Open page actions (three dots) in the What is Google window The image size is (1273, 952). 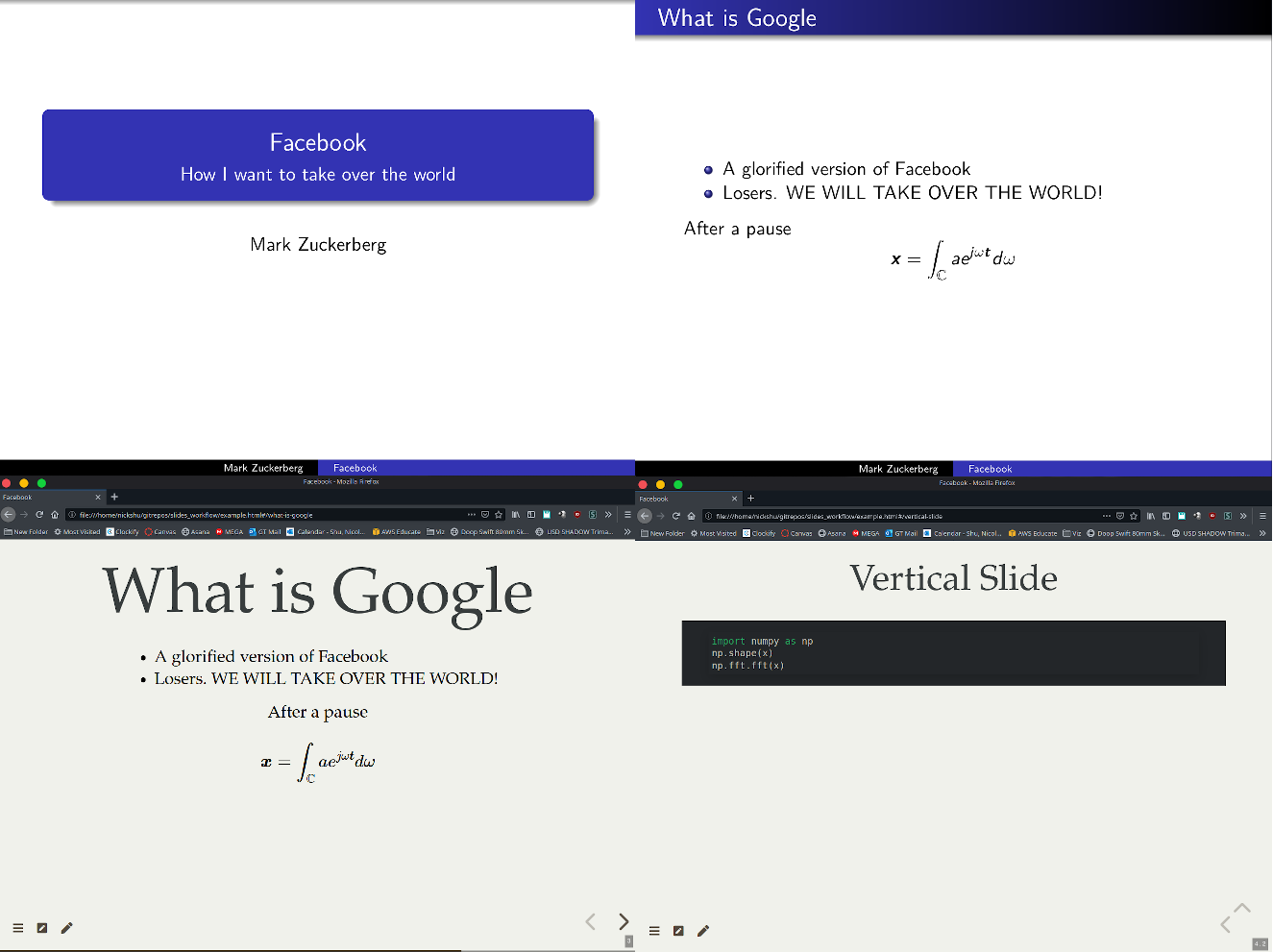[x=471, y=514]
